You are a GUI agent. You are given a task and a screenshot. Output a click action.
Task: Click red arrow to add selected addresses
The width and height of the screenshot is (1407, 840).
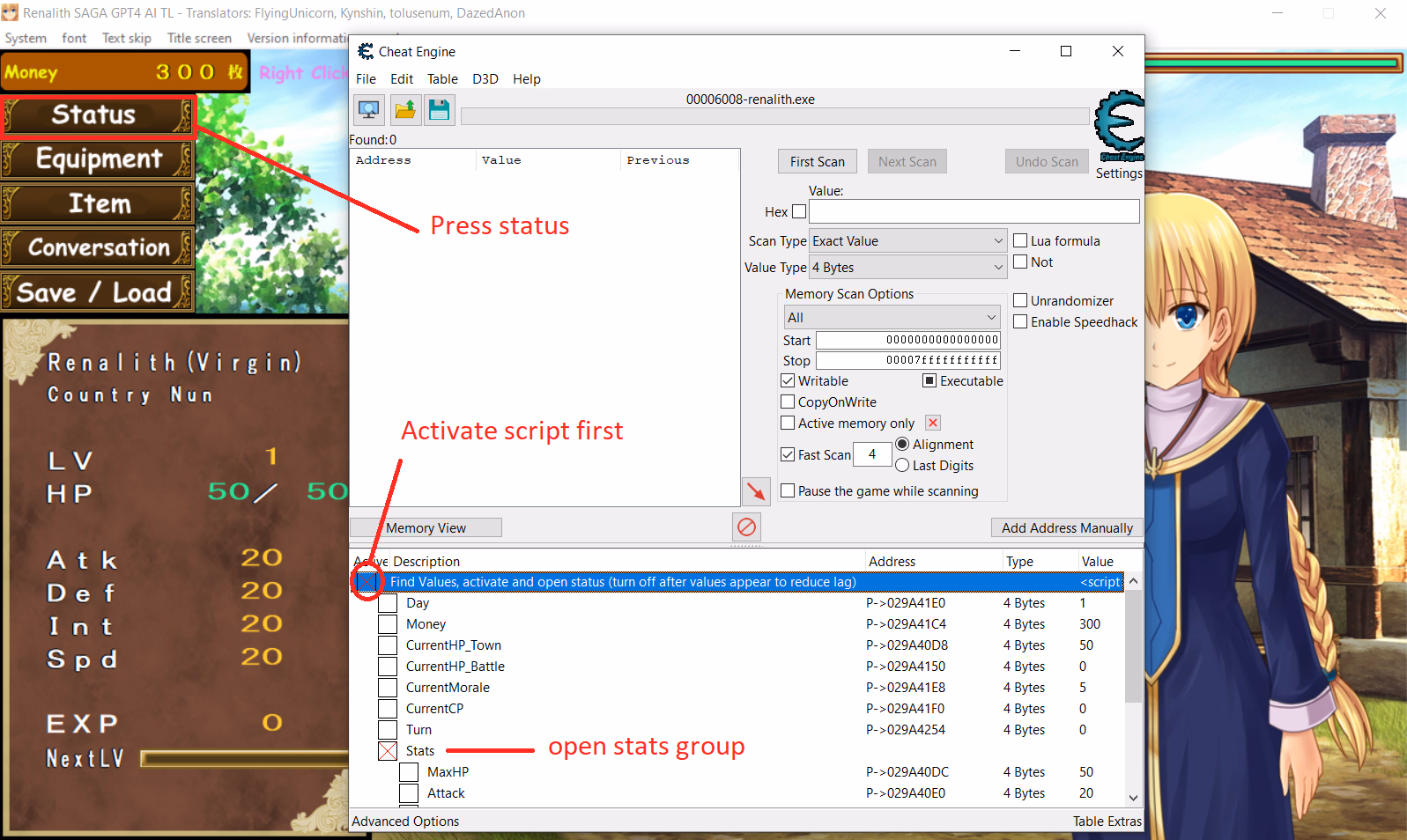pos(756,491)
